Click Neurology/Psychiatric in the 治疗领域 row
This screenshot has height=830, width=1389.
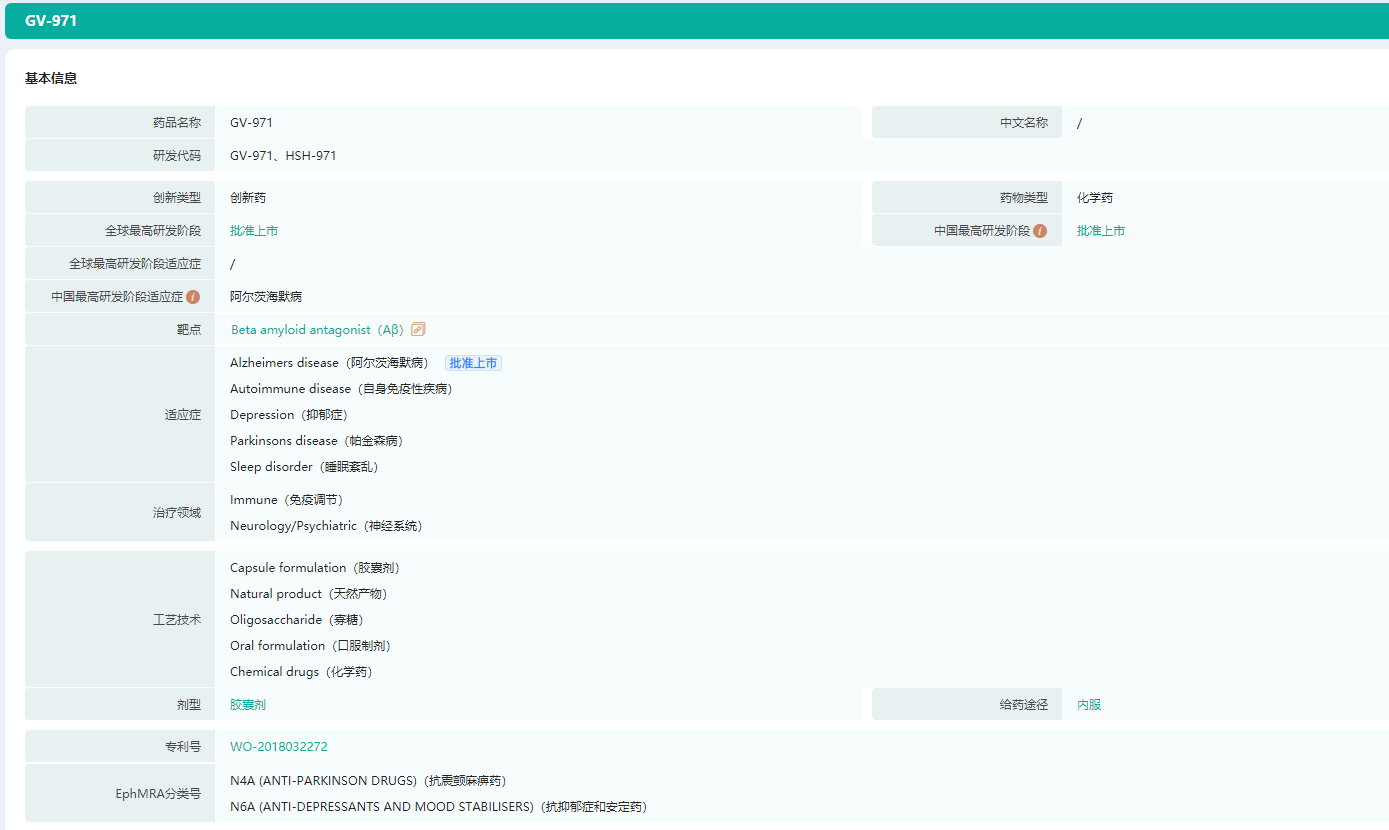(326, 526)
